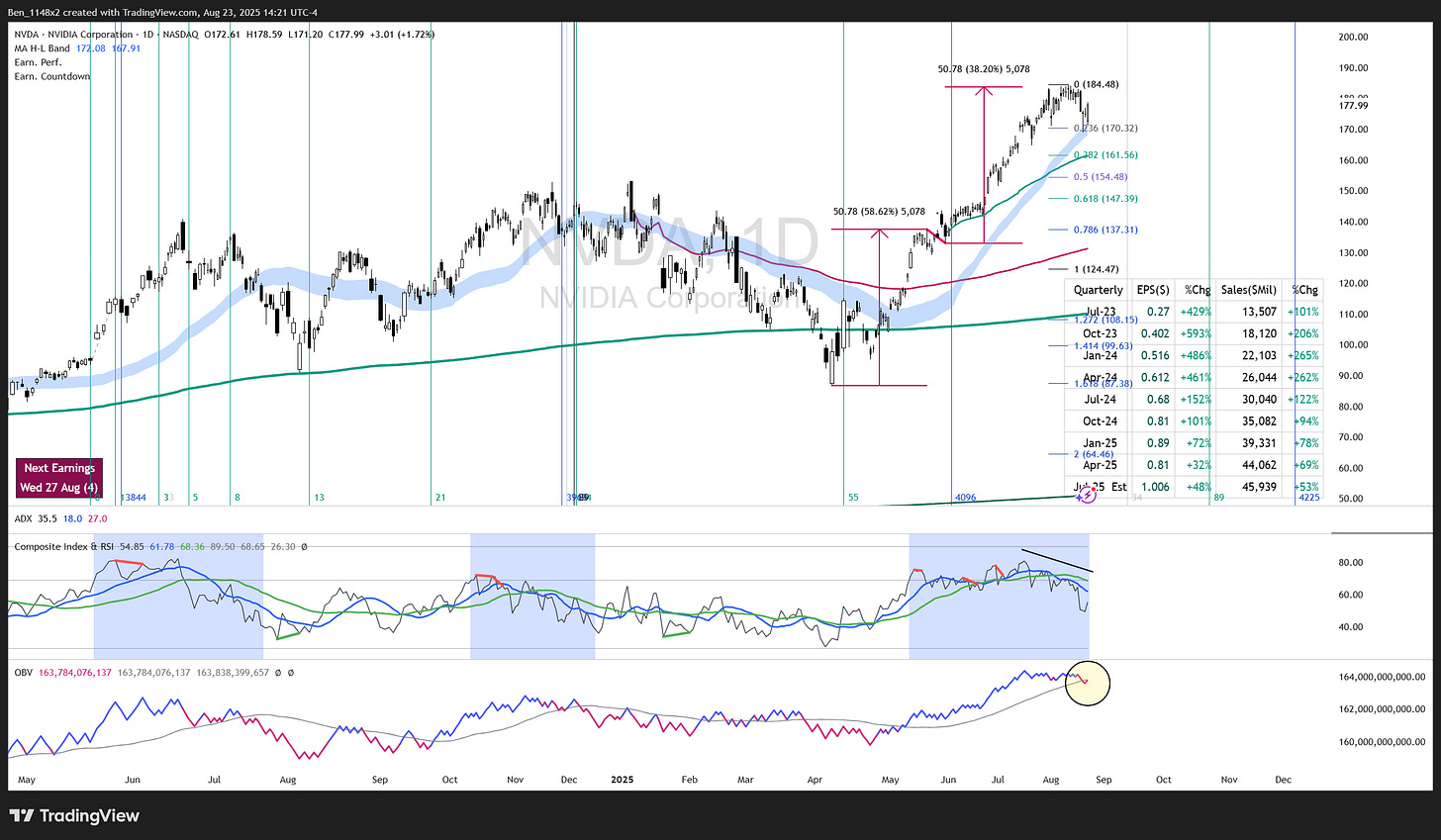The width and height of the screenshot is (1441, 840).
Task: Click the sales figure 44,062
Action: point(1260,465)
